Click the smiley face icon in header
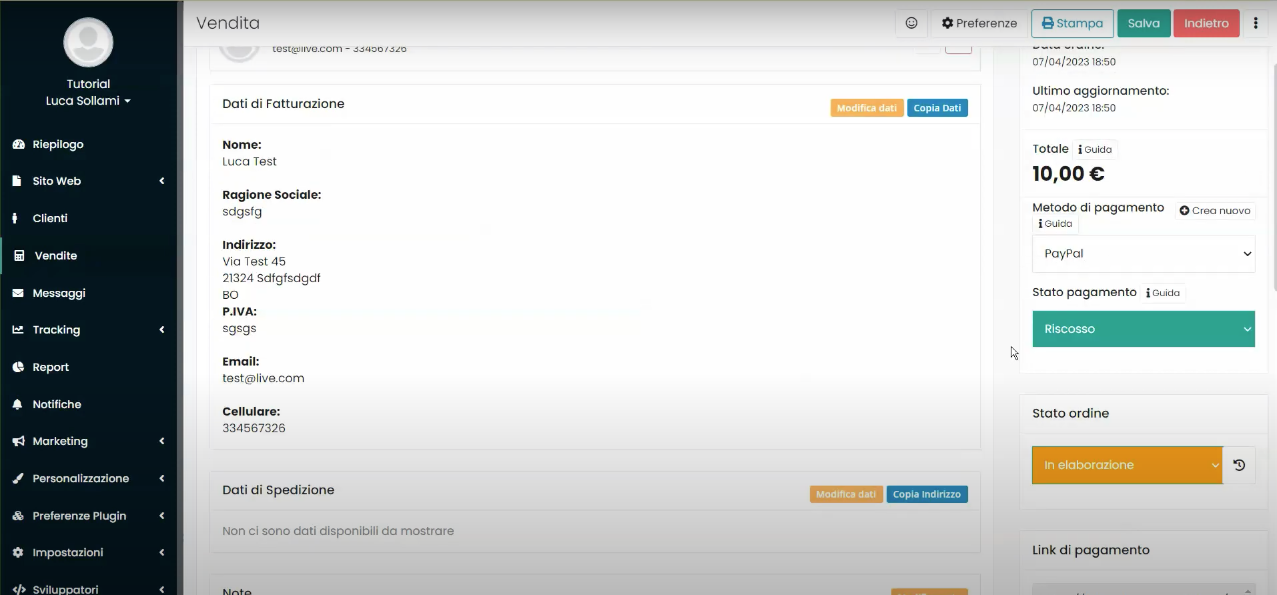 [911, 23]
